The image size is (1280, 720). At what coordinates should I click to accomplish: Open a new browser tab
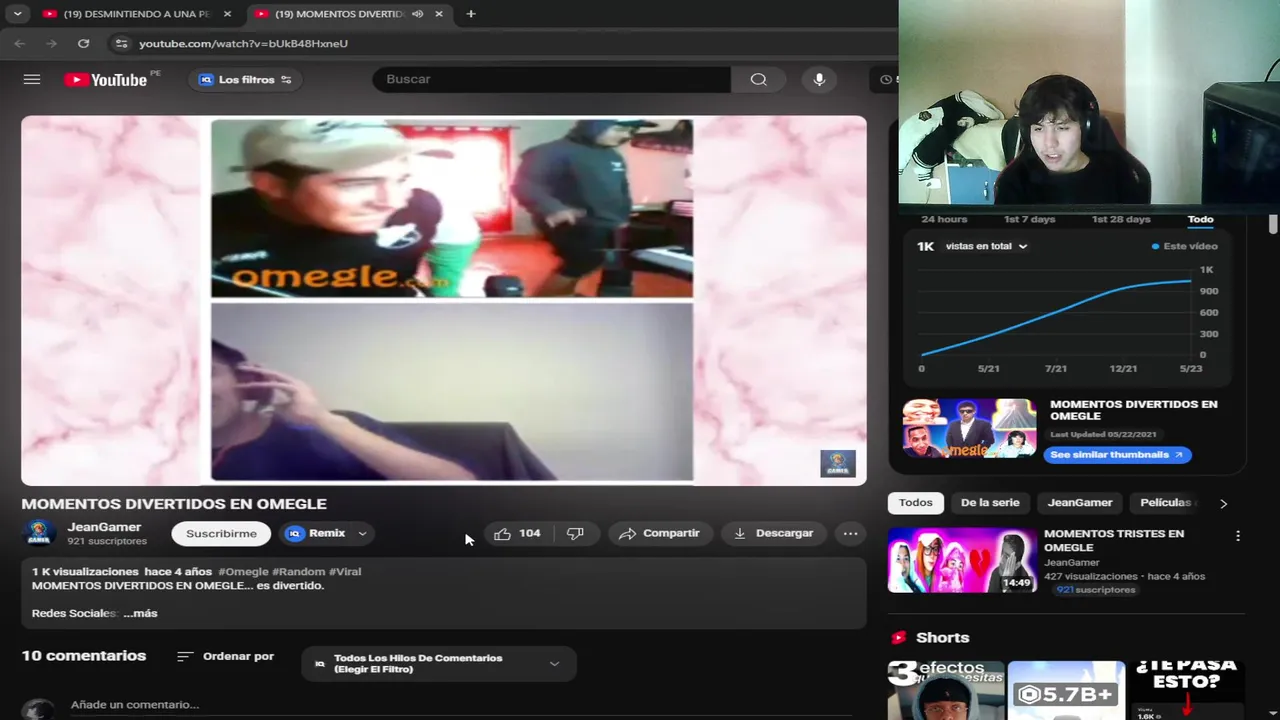coord(471,14)
